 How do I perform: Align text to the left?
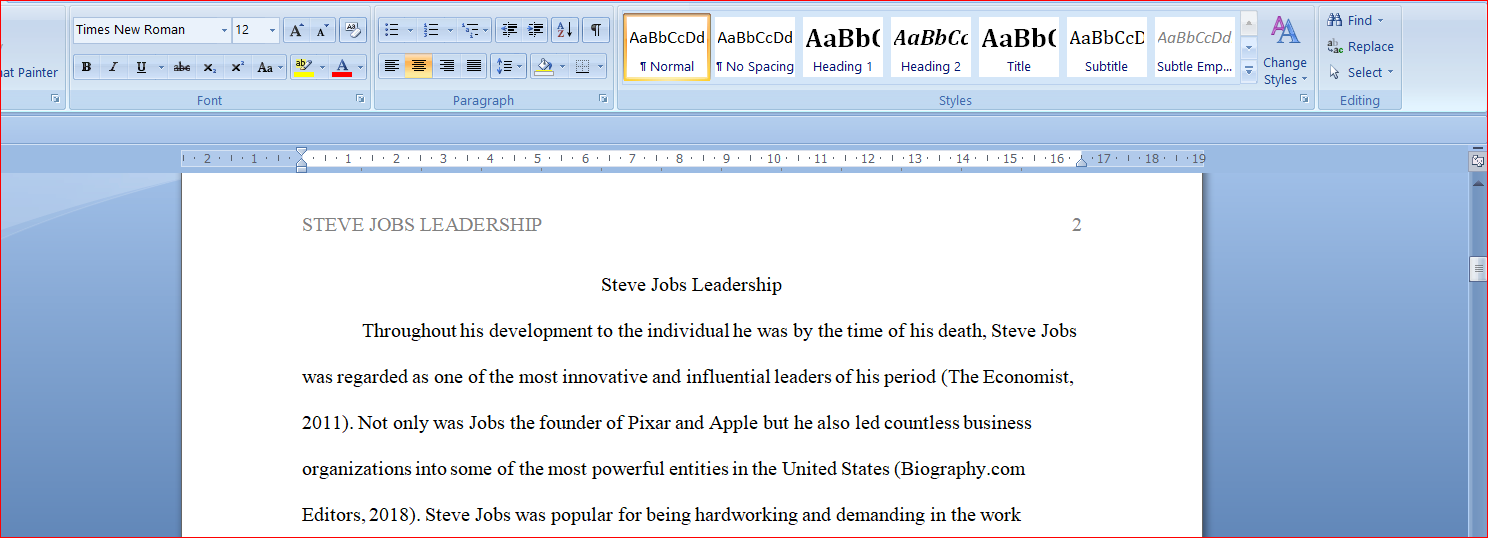coord(392,67)
